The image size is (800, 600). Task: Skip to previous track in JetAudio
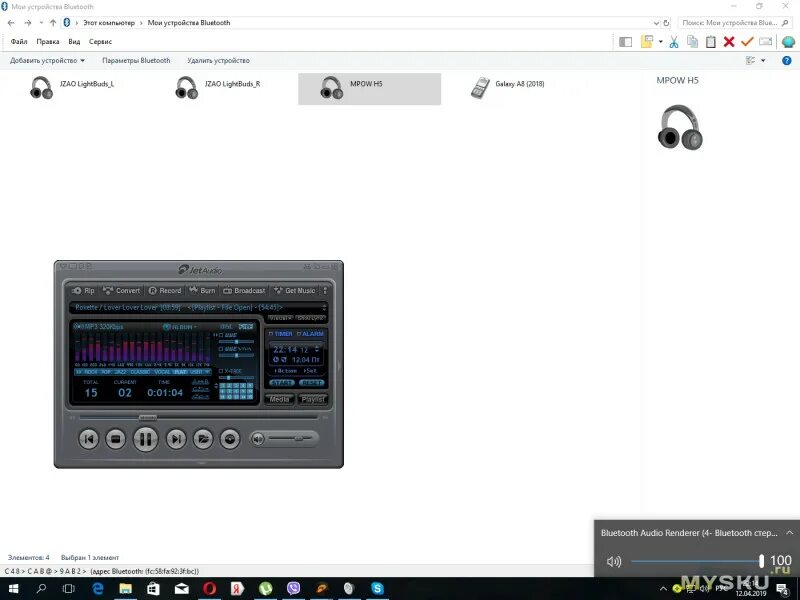[x=88, y=439]
